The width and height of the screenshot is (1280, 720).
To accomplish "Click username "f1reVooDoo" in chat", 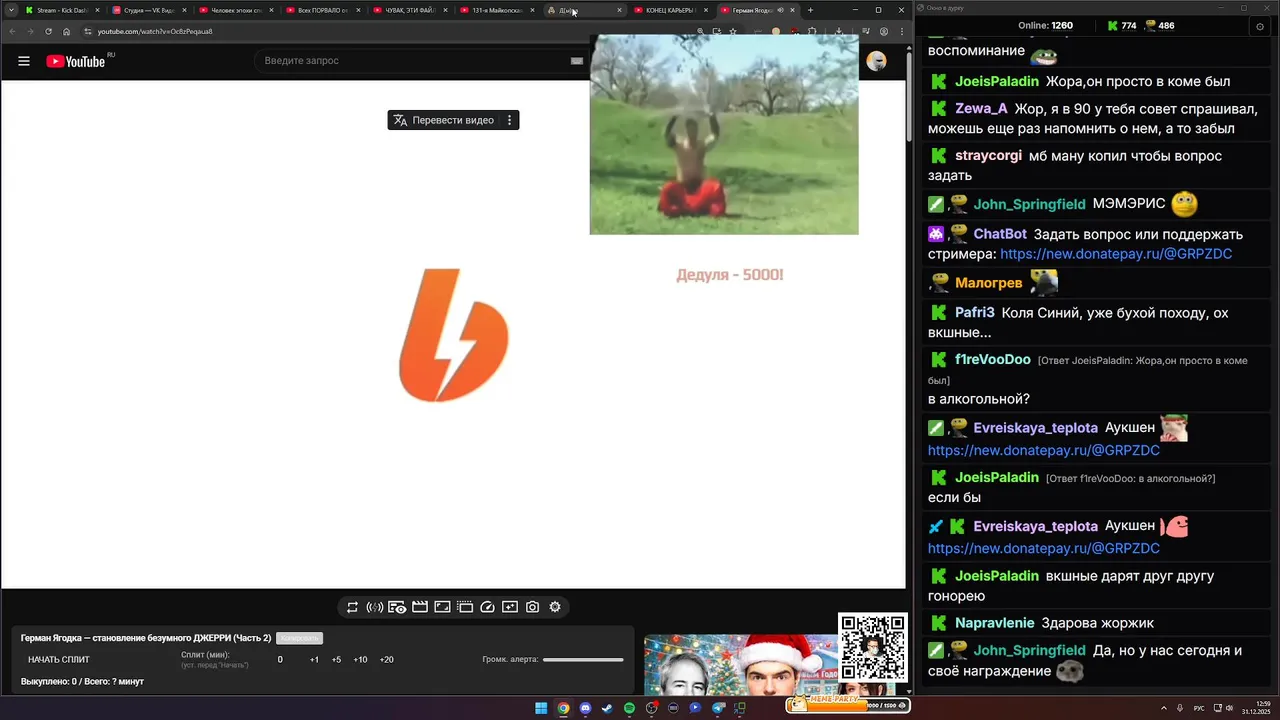I will (x=993, y=360).
